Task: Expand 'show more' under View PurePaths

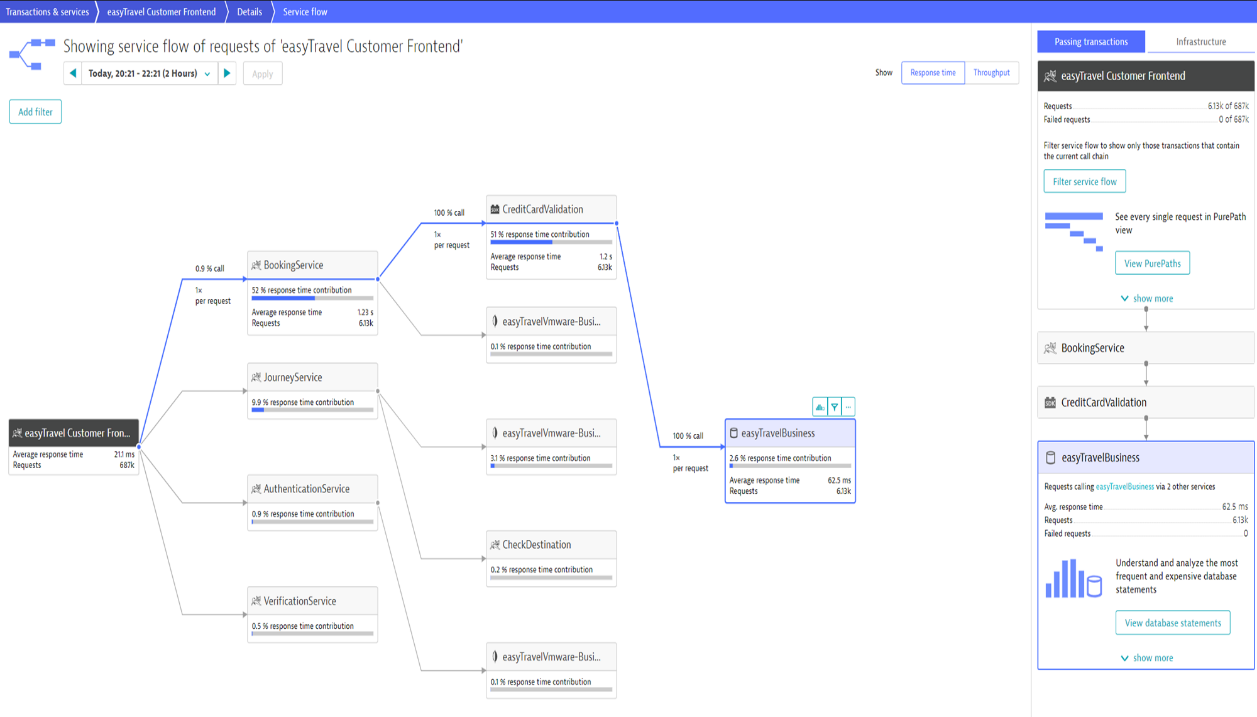Action: click(1146, 298)
